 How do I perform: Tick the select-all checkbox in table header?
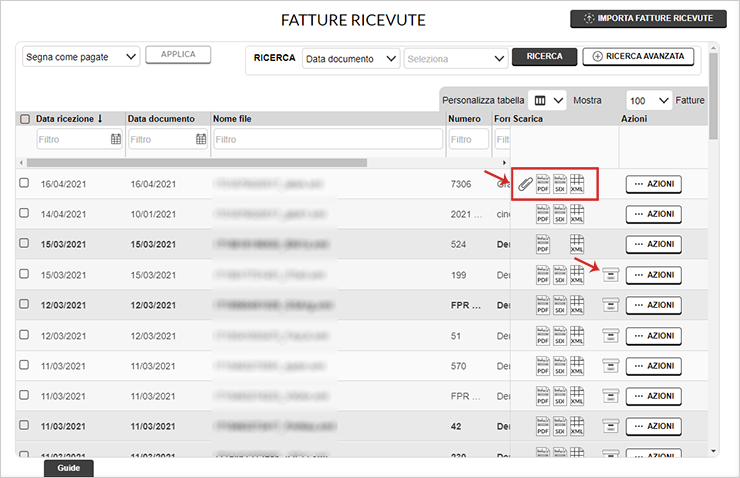(x=25, y=119)
